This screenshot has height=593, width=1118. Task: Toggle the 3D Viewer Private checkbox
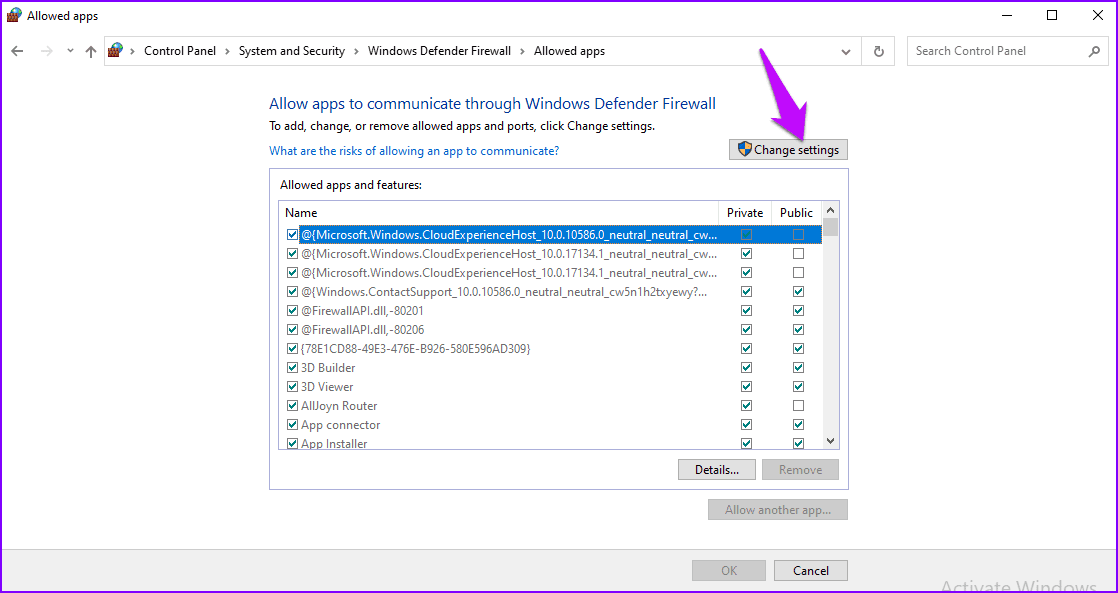[x=747, y=386]
